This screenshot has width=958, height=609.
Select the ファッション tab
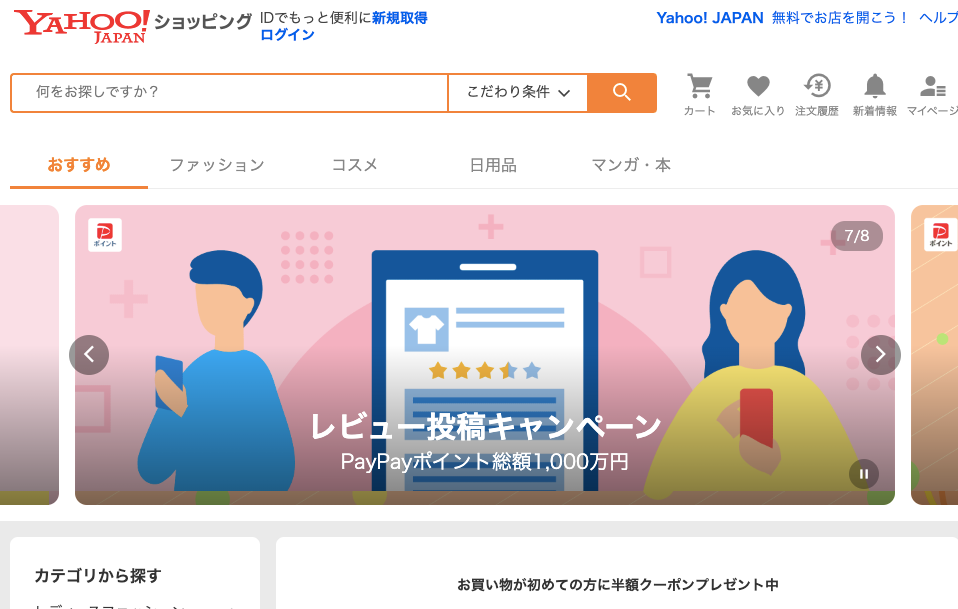(217, 165)
